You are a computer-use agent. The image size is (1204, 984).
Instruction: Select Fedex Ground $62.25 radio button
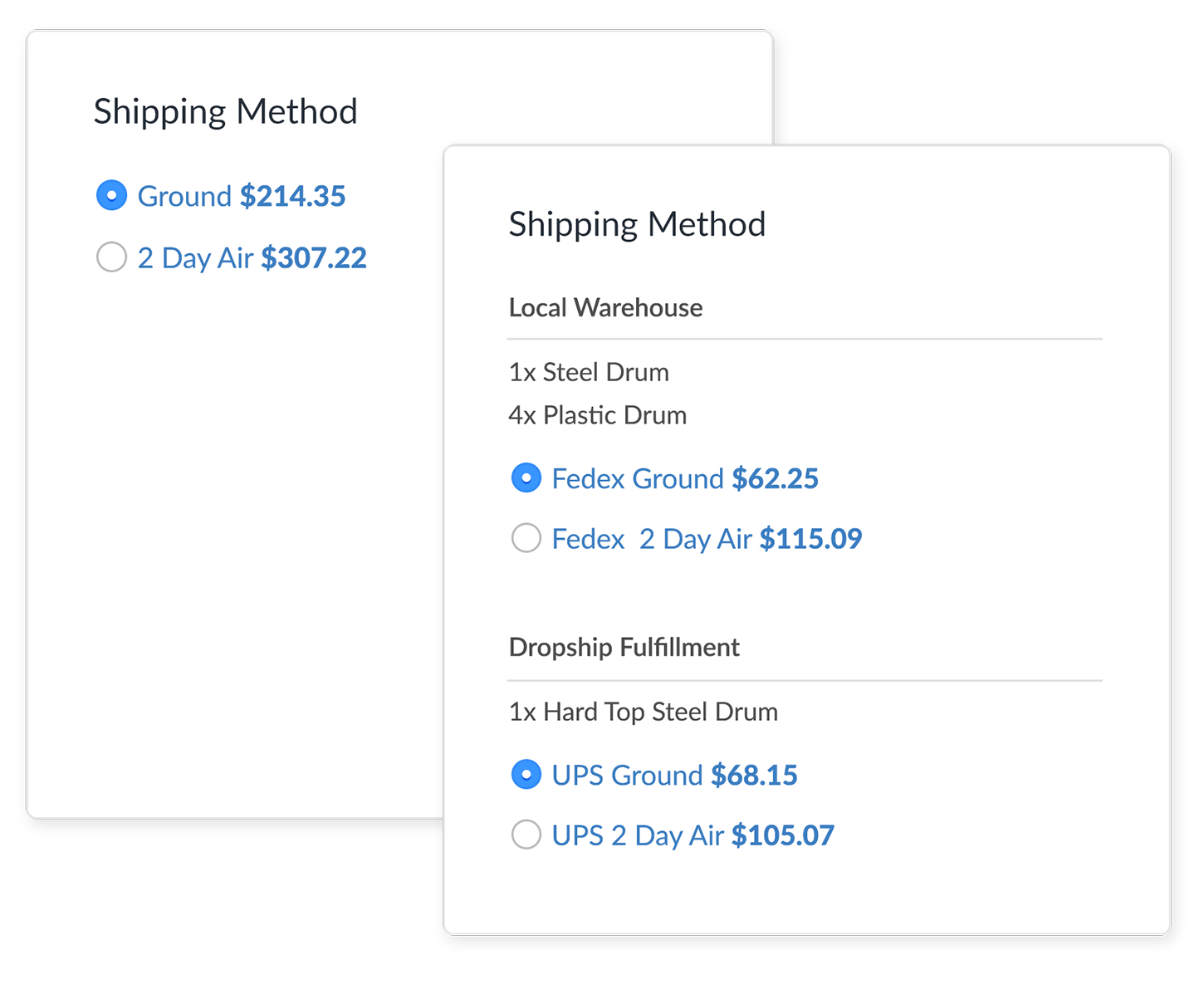pos(526,478)
